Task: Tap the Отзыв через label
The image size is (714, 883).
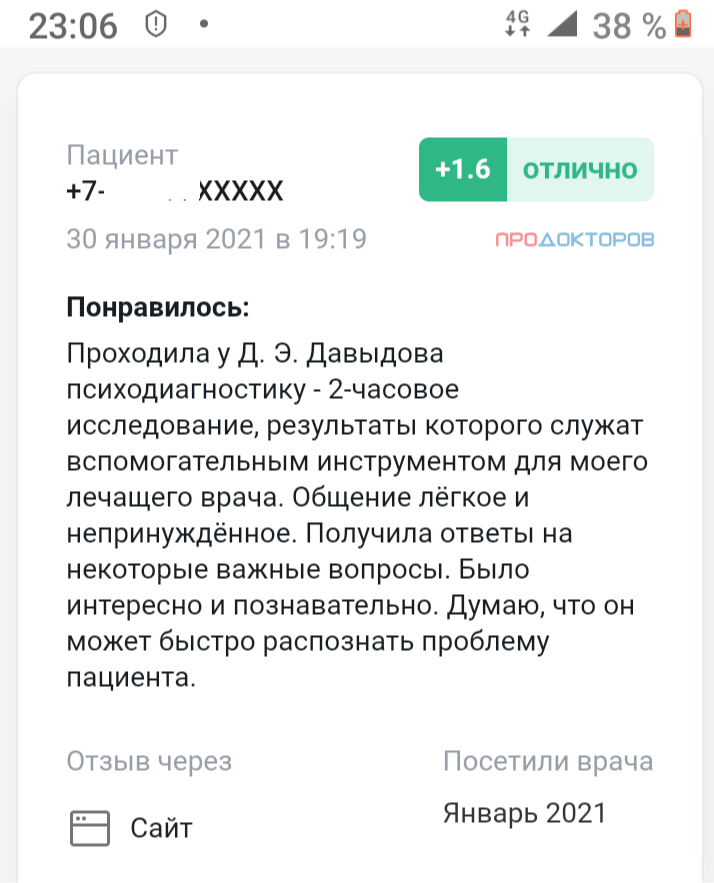Action: (x=149, y=762)
